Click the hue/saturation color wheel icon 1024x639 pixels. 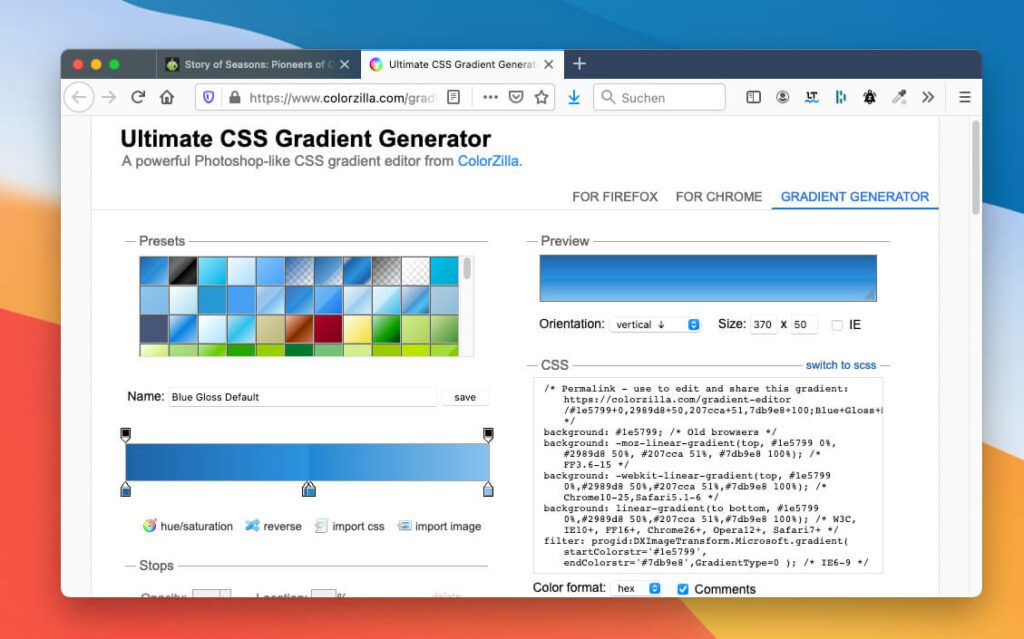(x=152, y=526)
